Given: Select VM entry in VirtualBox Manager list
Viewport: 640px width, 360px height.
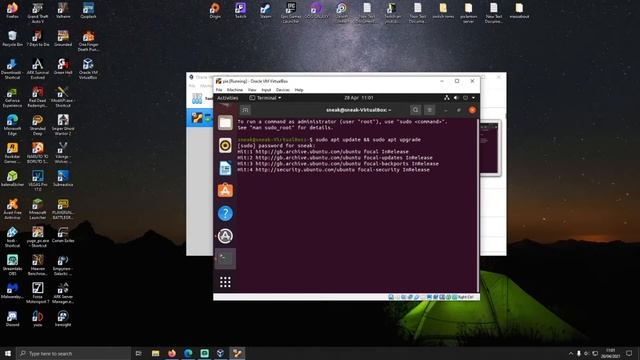Looking at the screenshot, I should pyautogui.click(x=200, y=118).
